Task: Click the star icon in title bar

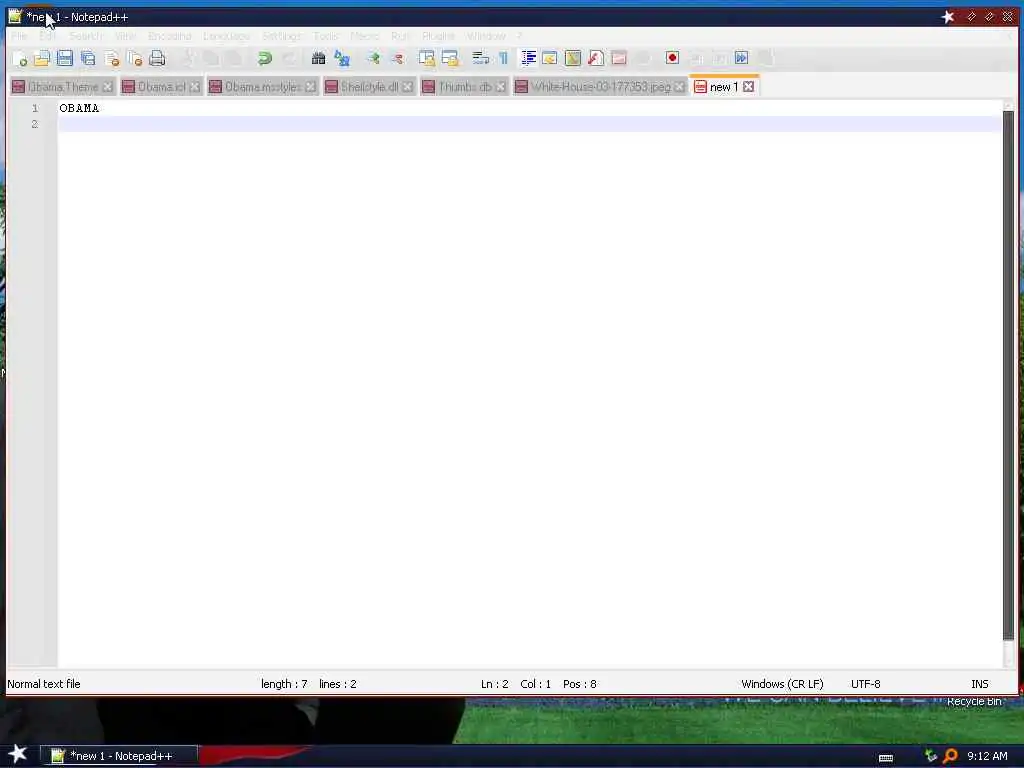Action: tap(948, 17)
